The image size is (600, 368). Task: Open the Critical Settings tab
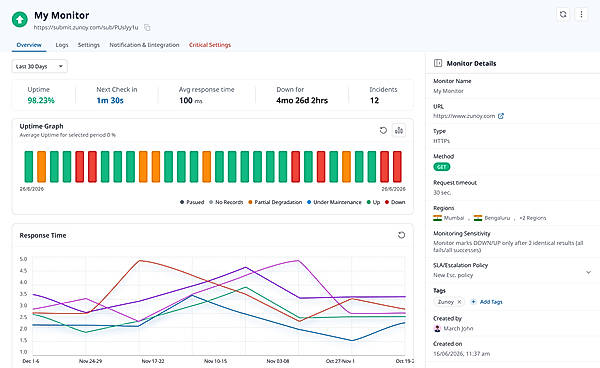click(x=210, y=45)
